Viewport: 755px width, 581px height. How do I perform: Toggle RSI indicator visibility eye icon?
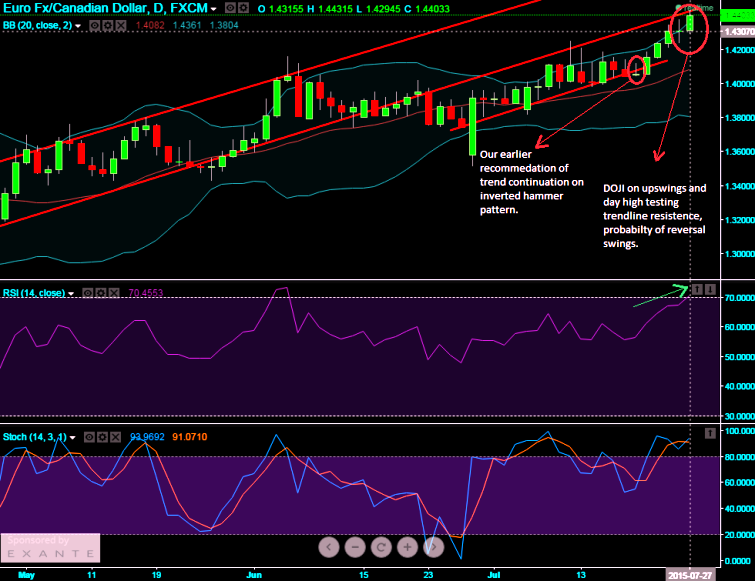[88, 293]
